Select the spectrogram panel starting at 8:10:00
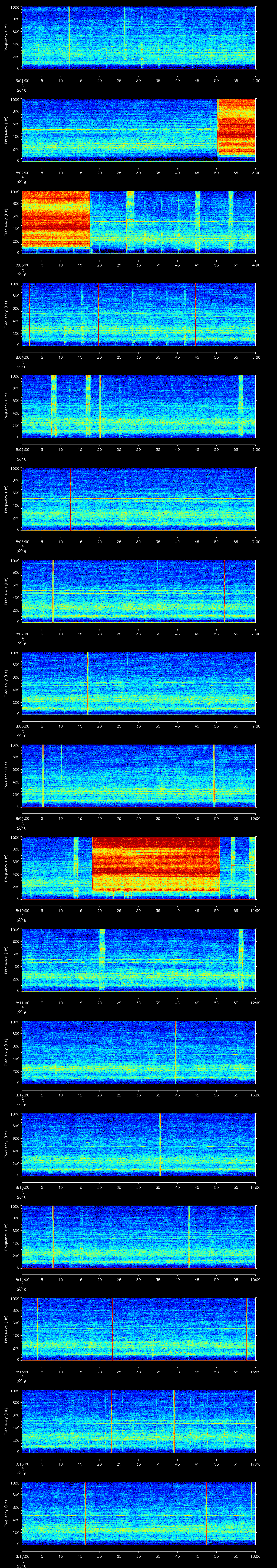Screen dimensions: 277x1568 click(x=139, y=868)
